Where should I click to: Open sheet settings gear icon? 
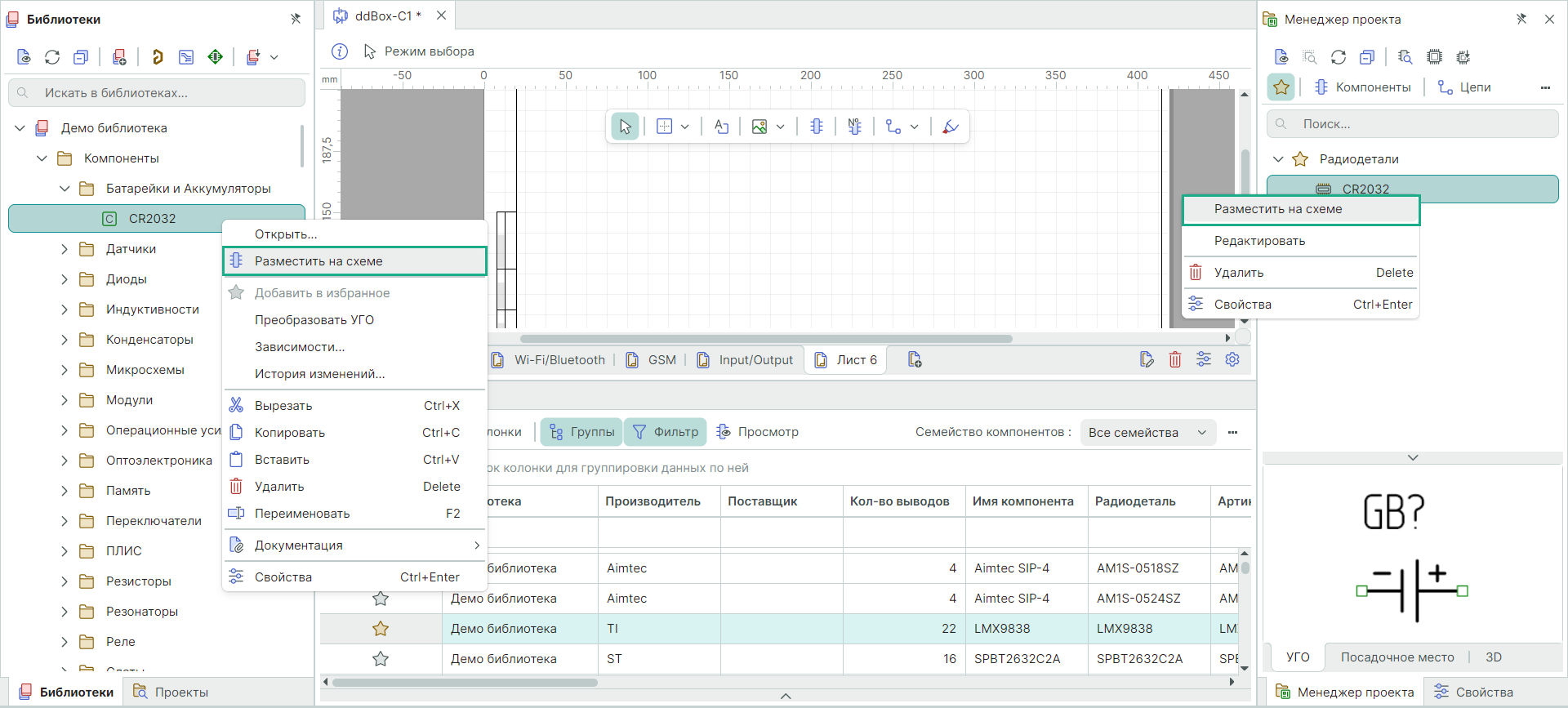(1232, 359)
